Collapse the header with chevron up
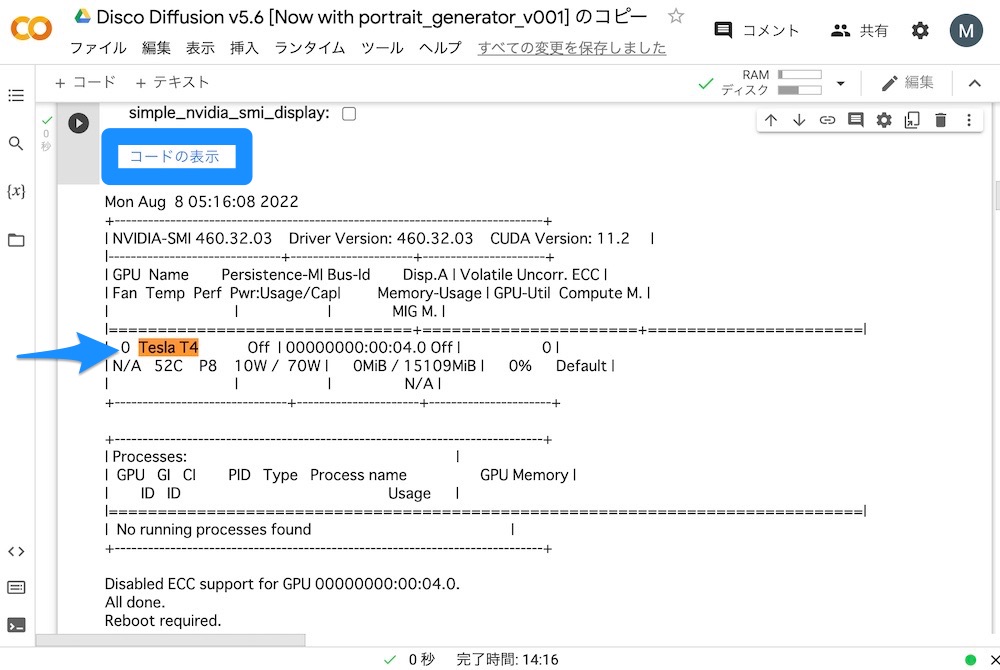1000x670 pixels. [x=974, y=83]
